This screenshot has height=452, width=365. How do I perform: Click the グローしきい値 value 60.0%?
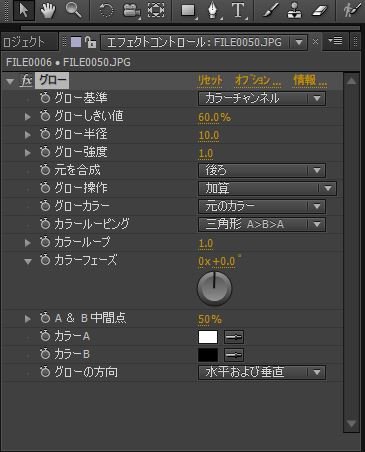pyautogui.click(x=214, y=117)
